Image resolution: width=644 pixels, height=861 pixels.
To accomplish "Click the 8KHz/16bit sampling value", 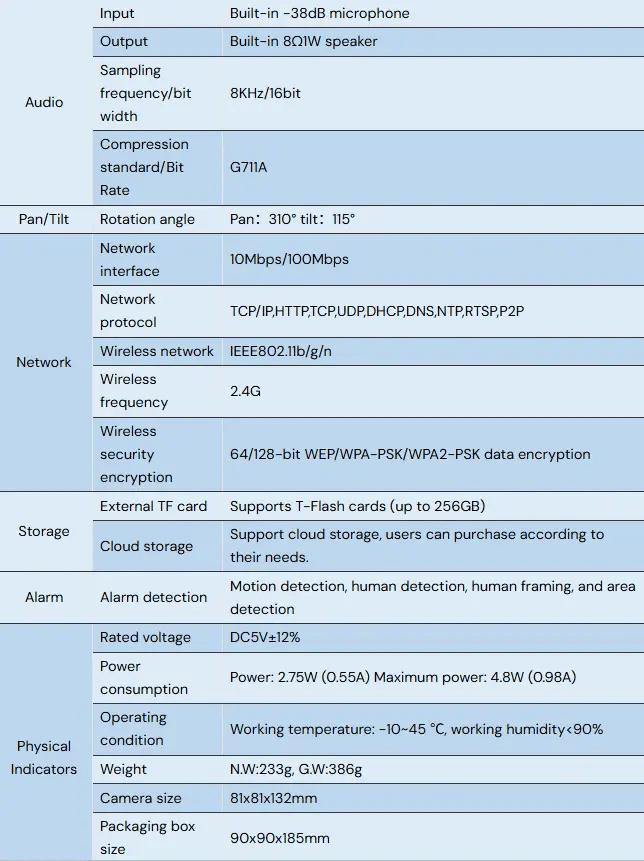I will (x=265, y=93).
